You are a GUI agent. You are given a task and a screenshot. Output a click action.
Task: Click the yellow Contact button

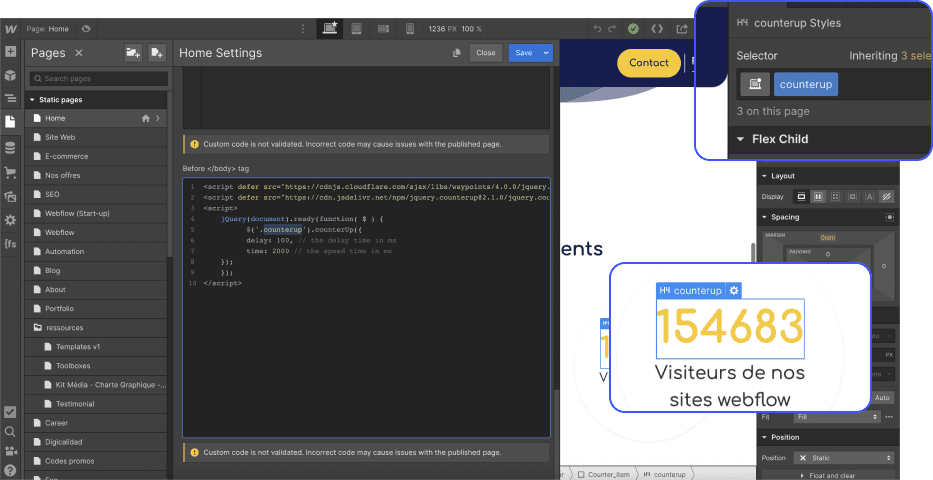point(649,63)
